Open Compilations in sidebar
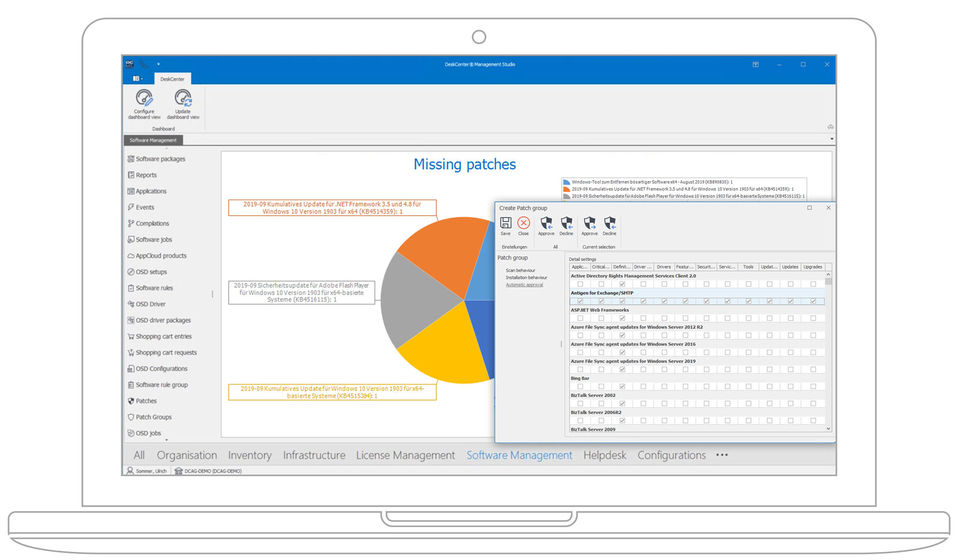The width and height of the screenshot is (960, 560). (148, 223)
